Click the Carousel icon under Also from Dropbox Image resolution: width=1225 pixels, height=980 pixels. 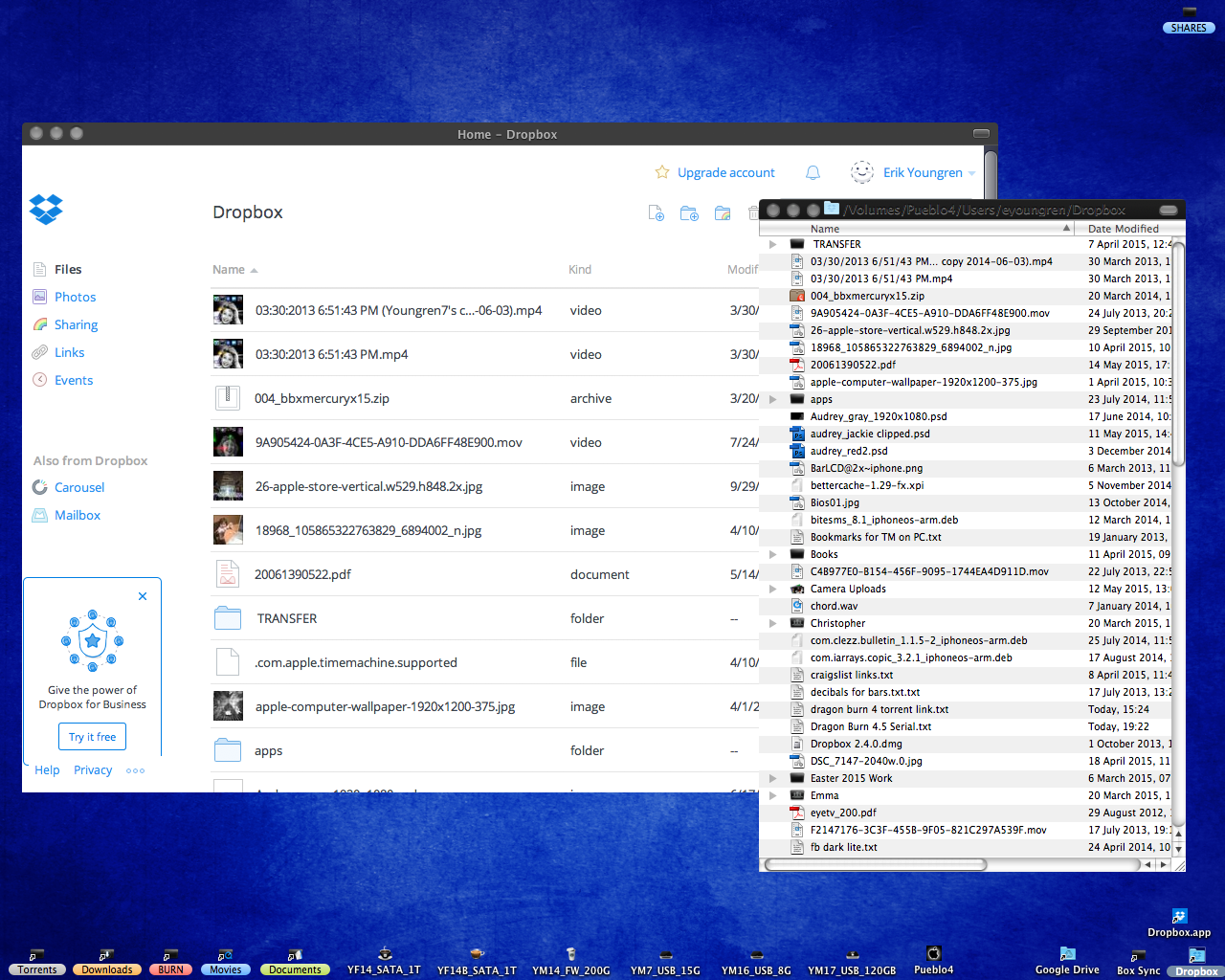click(39, 487)
